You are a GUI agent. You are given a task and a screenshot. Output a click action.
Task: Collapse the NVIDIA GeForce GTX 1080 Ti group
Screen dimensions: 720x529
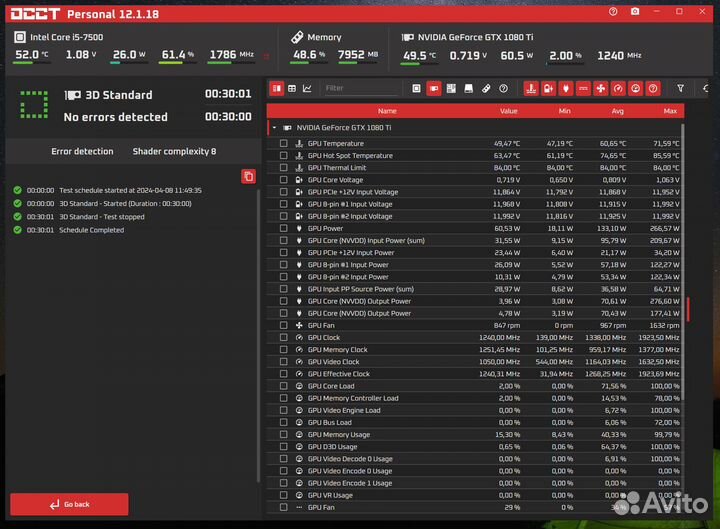[273, 128]
